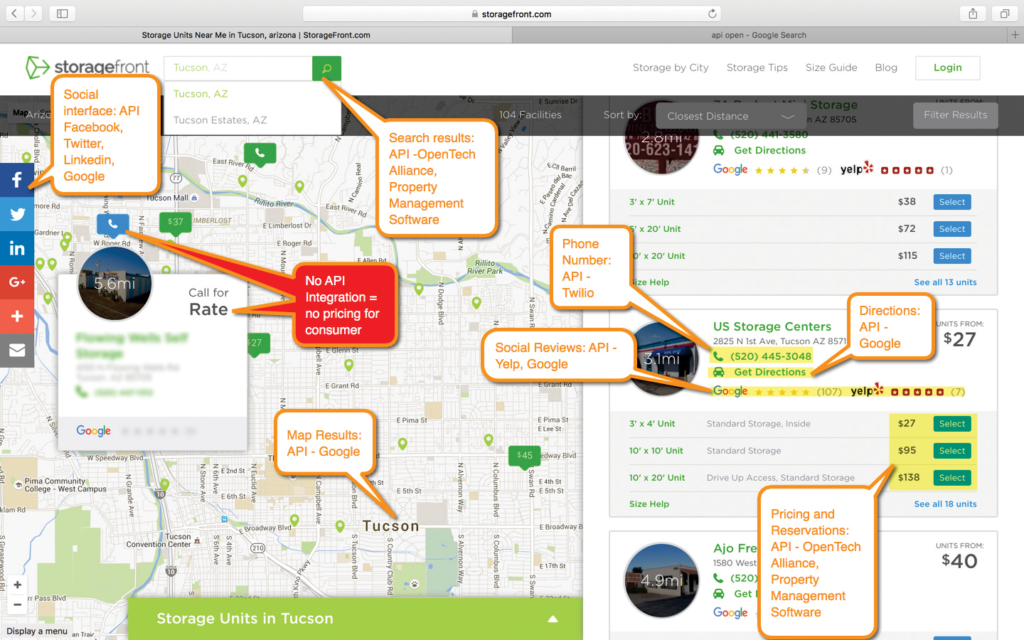Click the green search magnifier button
The height and width of the screenshot is (640, 1024).
click(327, 68)
